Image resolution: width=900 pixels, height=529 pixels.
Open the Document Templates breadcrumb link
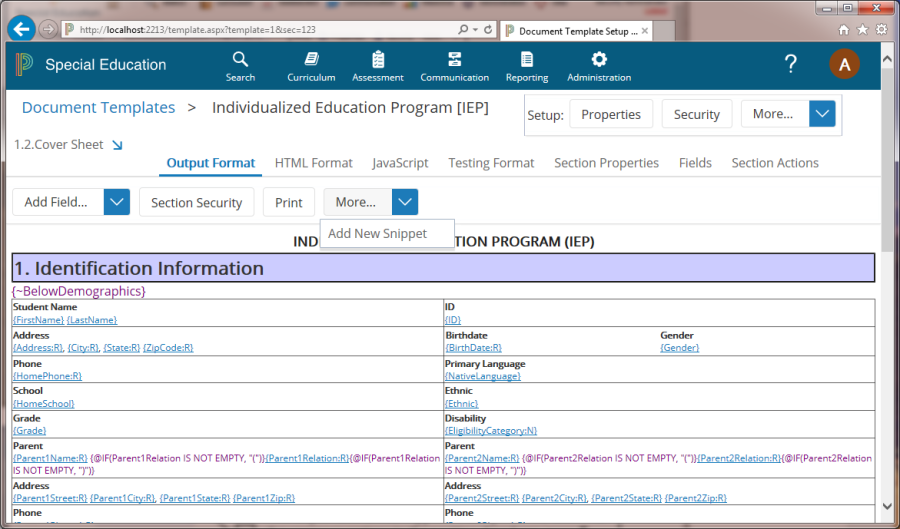(x=98, y=108)
